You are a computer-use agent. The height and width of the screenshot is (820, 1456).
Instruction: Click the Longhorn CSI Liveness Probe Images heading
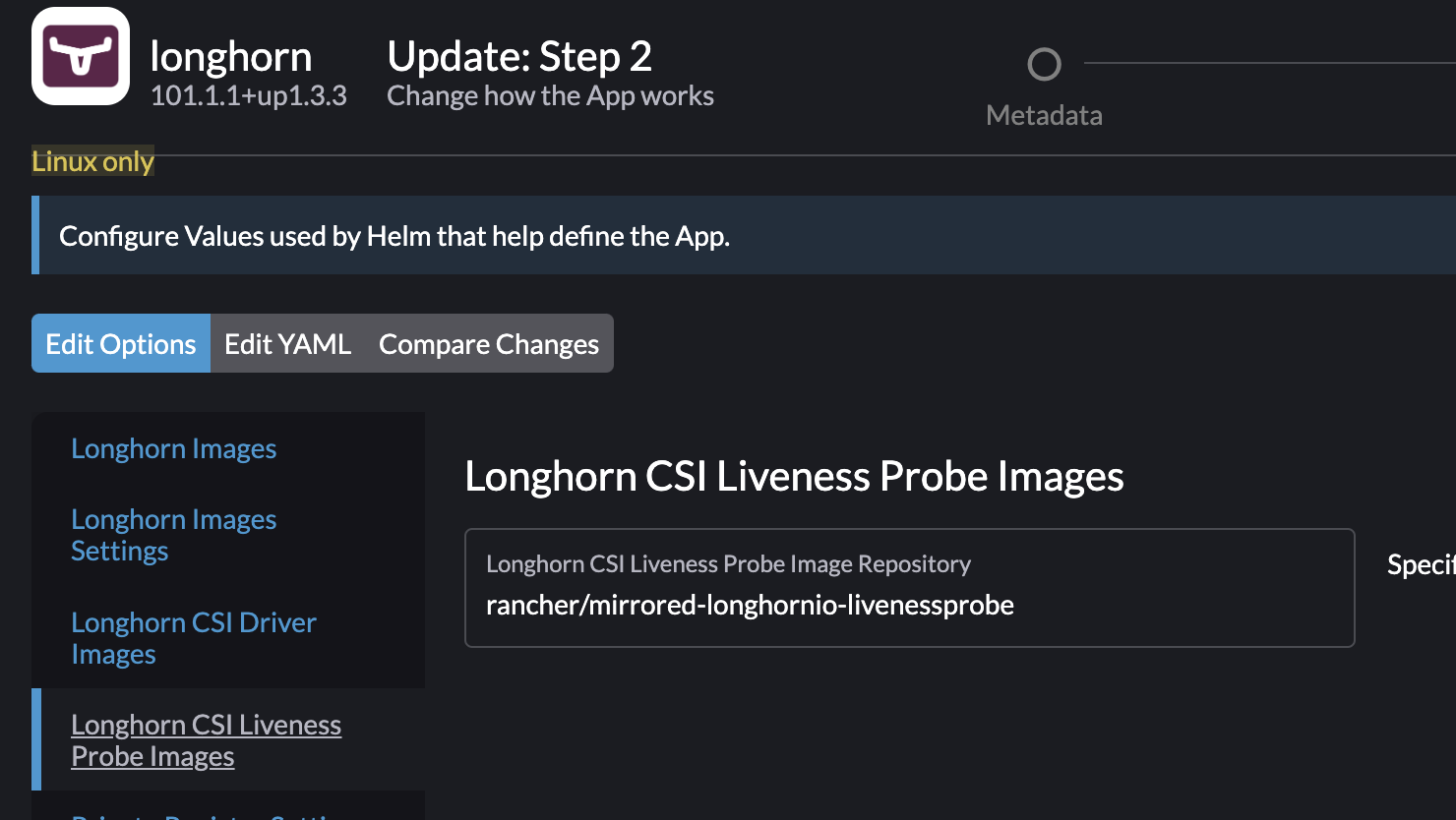click(794, 477)
